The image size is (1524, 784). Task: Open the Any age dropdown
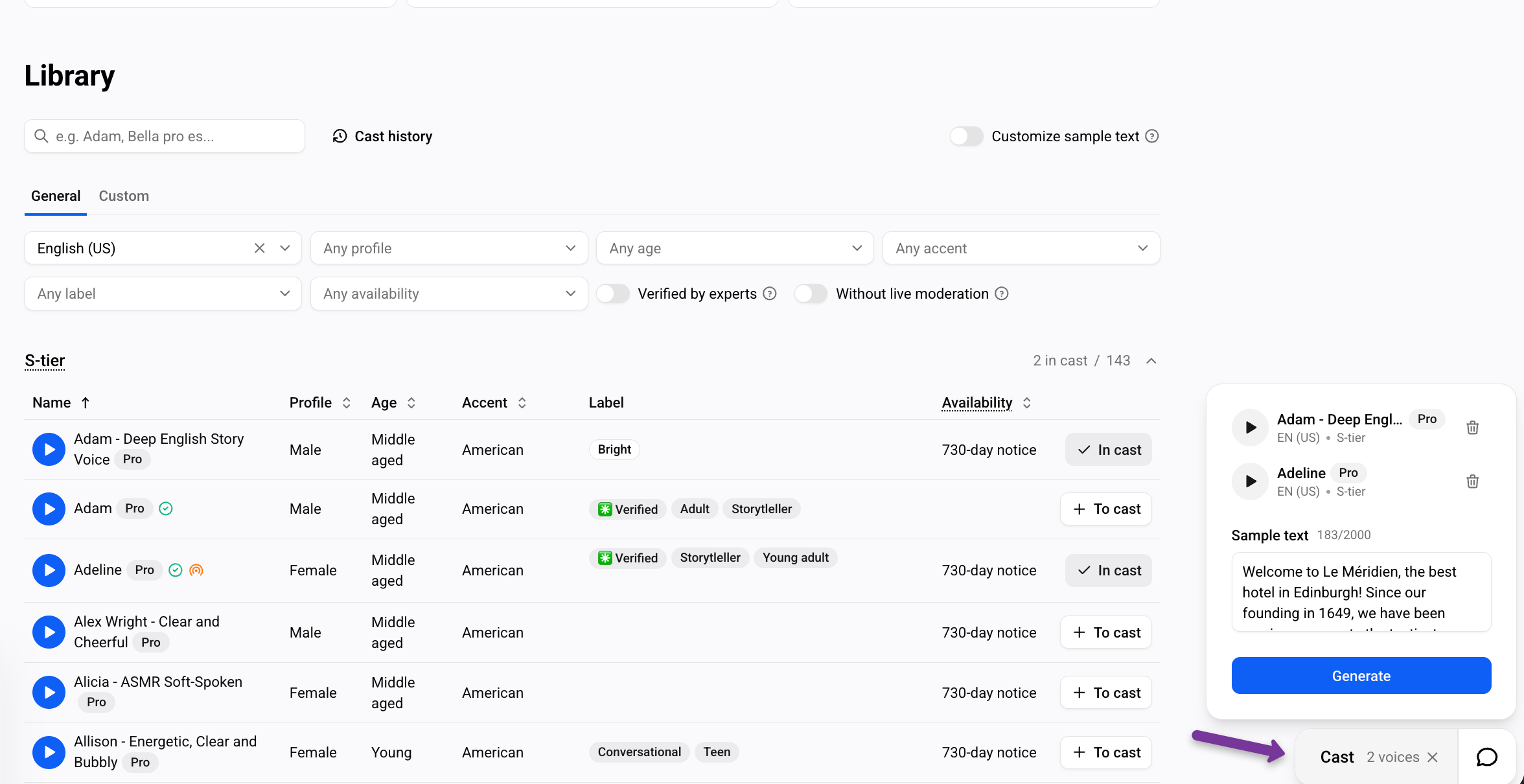click(x=735, y=248)
